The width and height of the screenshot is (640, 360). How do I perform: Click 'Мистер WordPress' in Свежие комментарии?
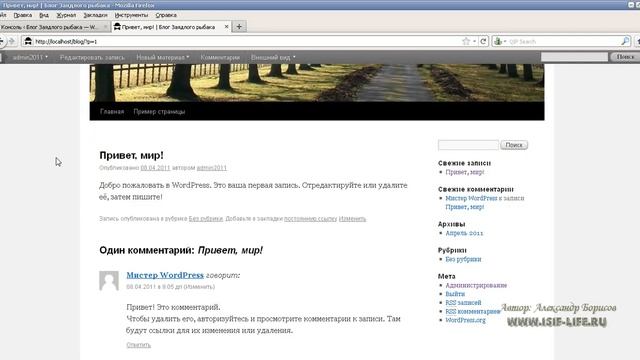click(x=471, y=198)
